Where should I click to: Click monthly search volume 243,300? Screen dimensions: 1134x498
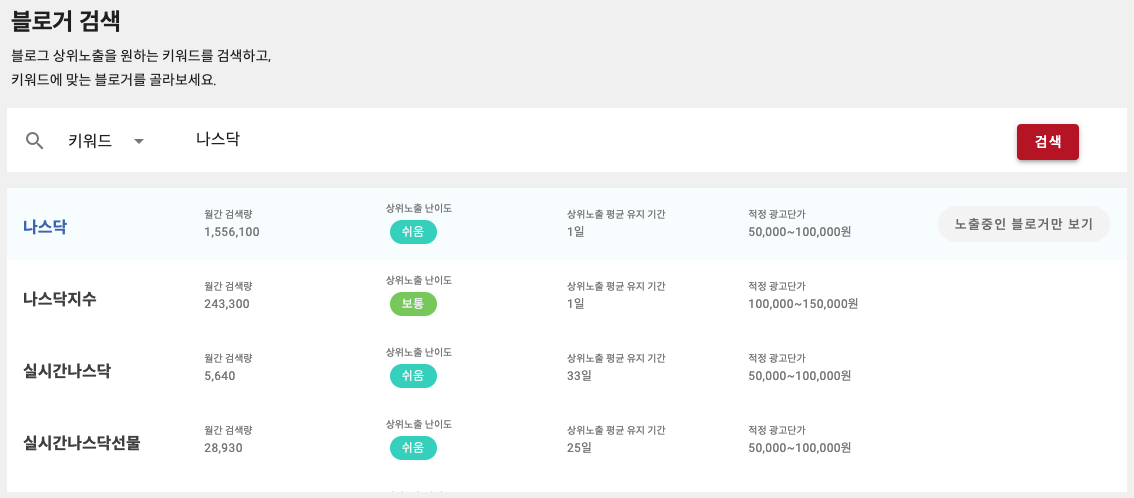(227, 304)
